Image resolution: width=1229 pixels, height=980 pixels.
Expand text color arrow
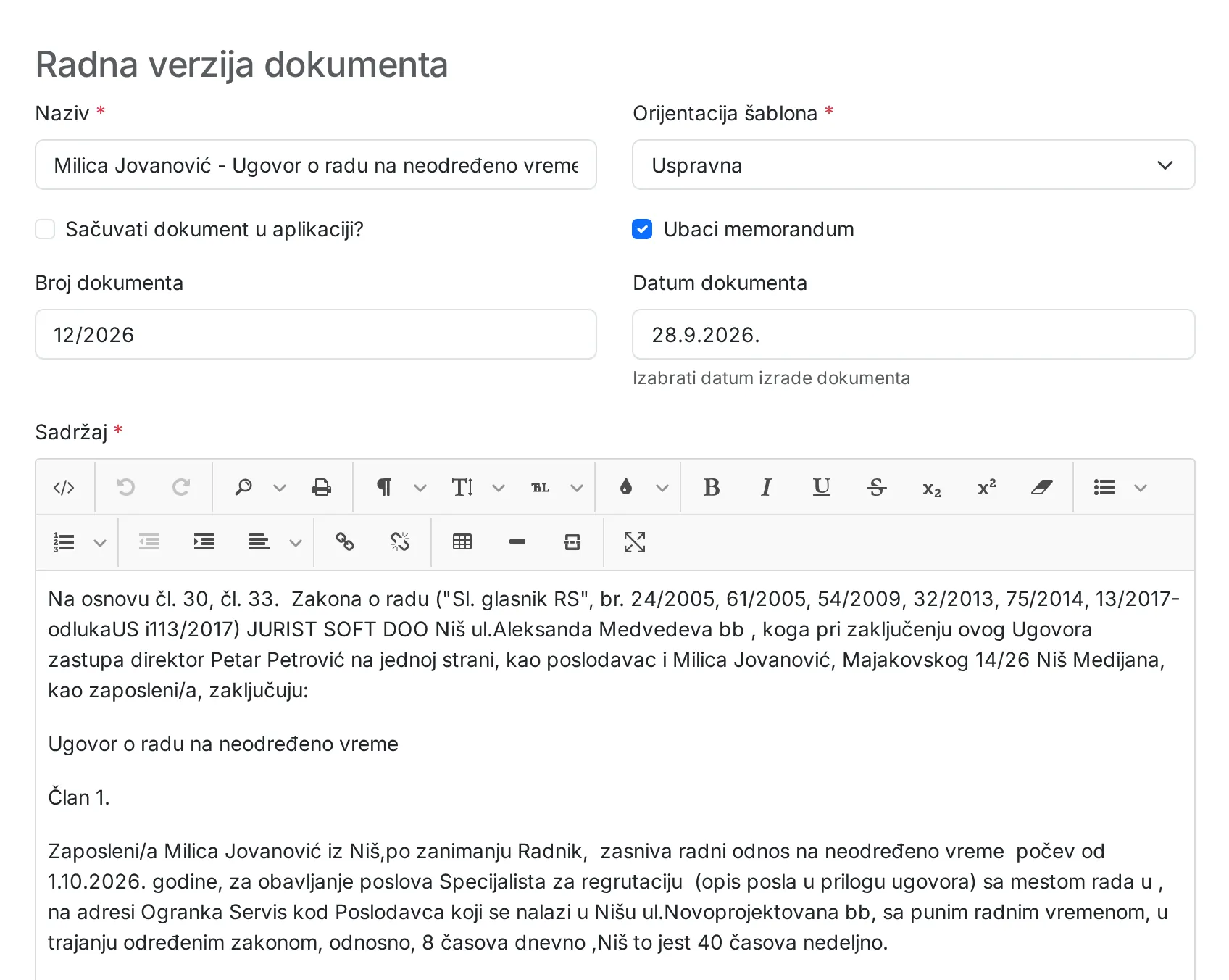(x=662, y=488)
